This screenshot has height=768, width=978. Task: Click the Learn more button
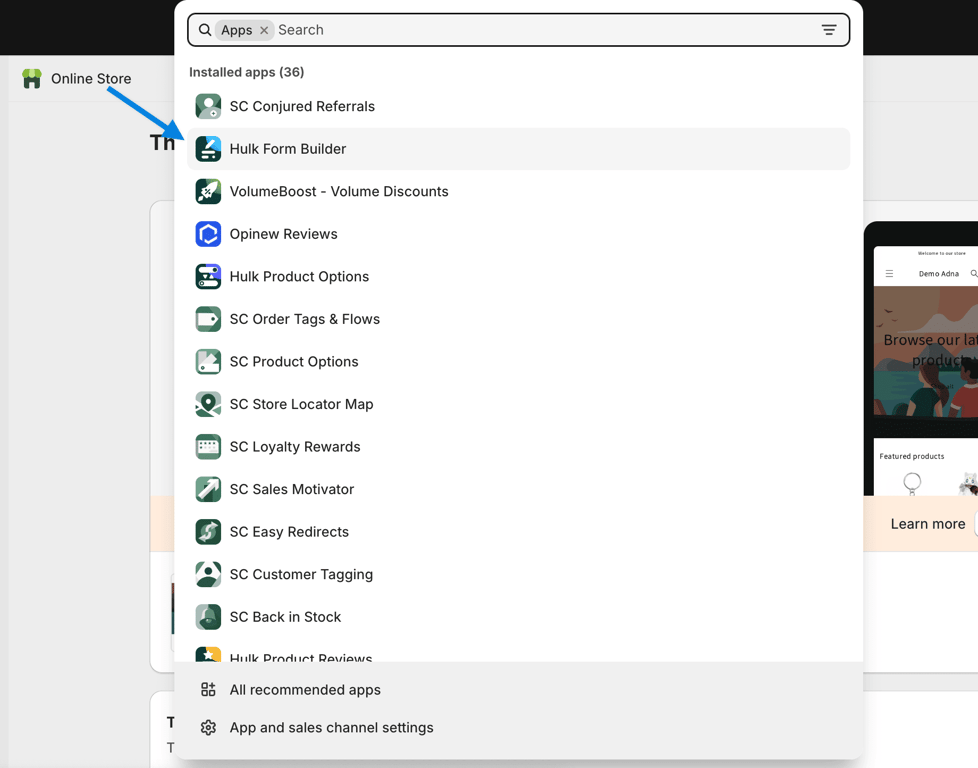(927, 523)
